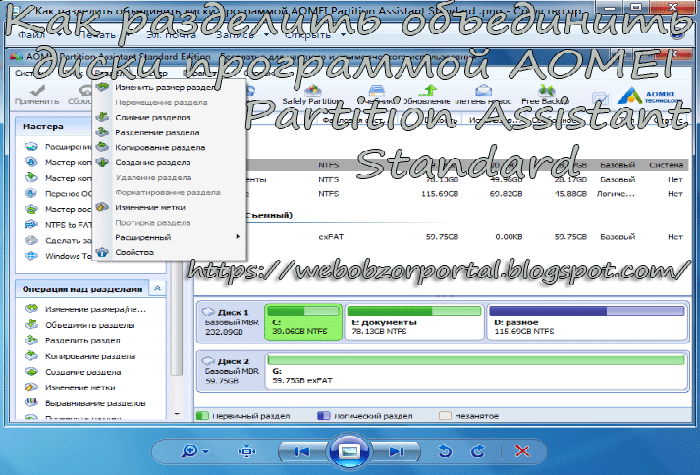Rotate the photo counterclockwise in Photo Viewer

(x=445, y=451)
